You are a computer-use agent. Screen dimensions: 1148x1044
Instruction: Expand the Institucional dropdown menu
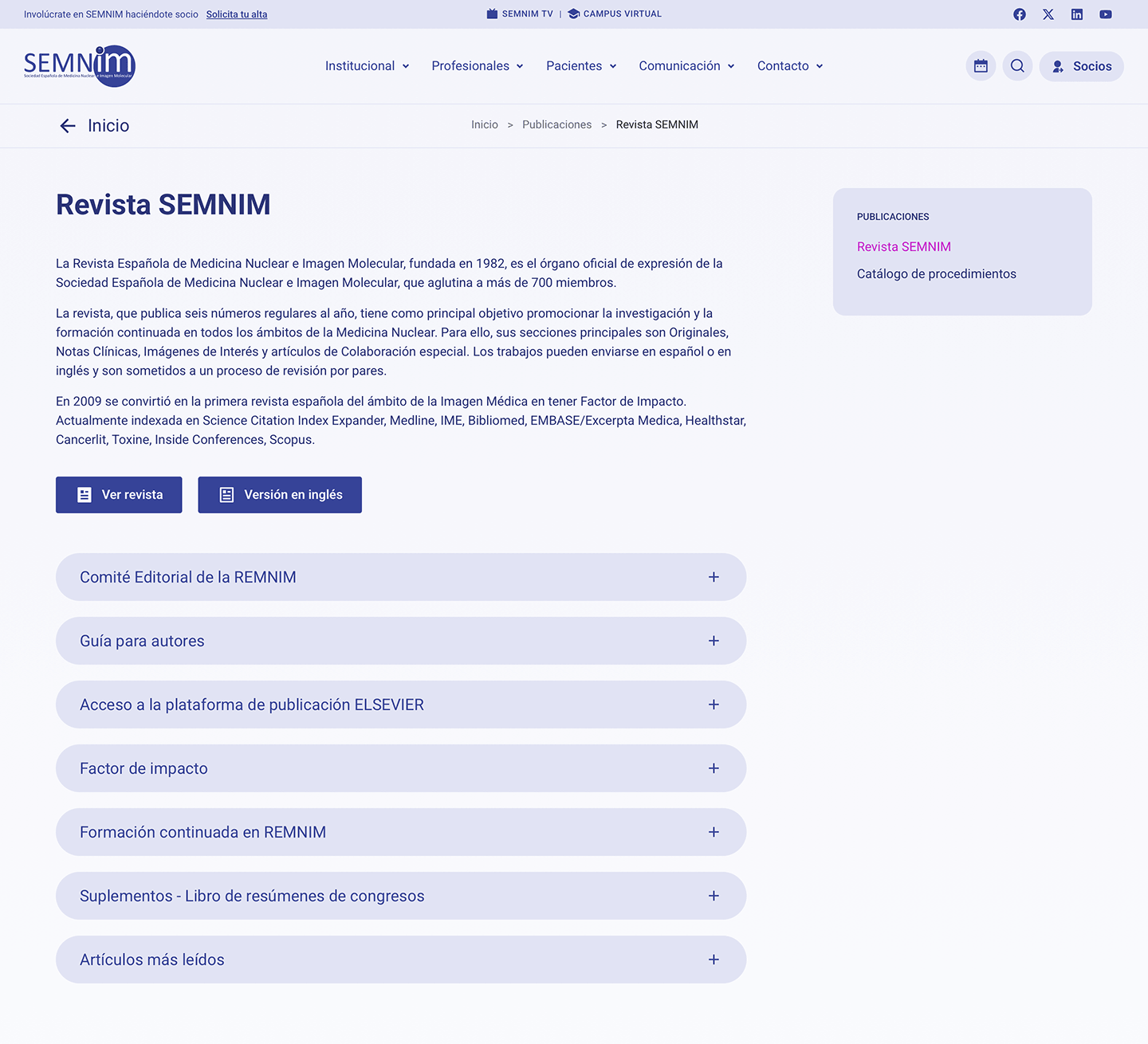(x=367, y=66)
